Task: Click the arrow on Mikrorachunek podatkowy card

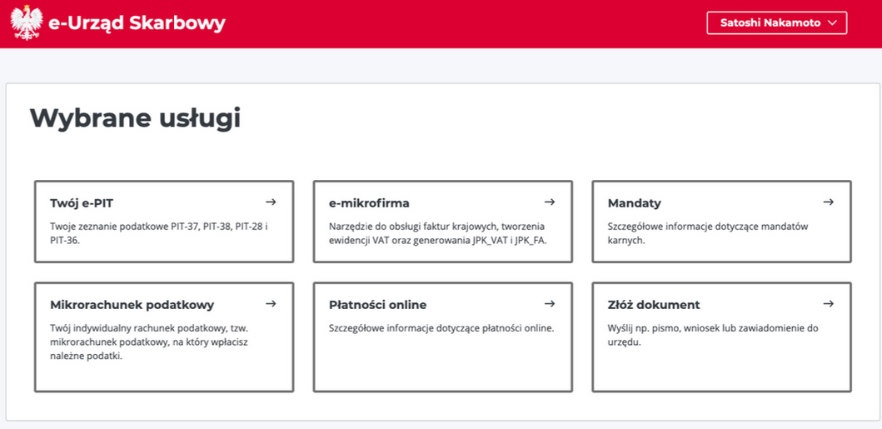Action: 271,304
